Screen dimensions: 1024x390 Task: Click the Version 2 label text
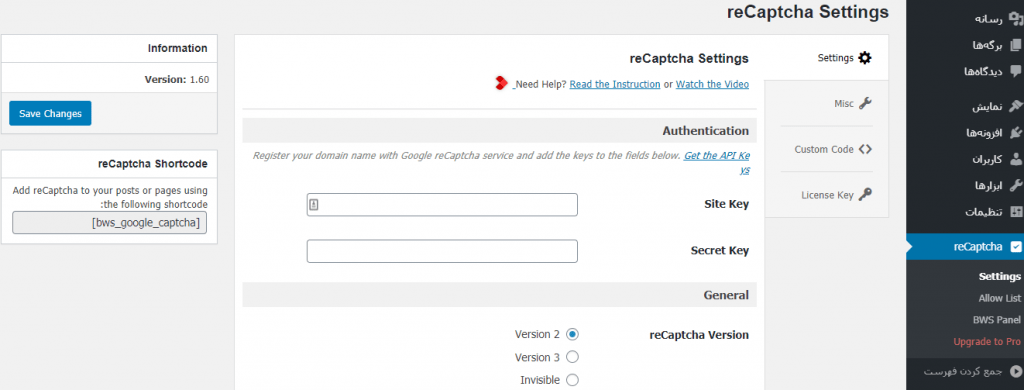(x=537, y=334)
